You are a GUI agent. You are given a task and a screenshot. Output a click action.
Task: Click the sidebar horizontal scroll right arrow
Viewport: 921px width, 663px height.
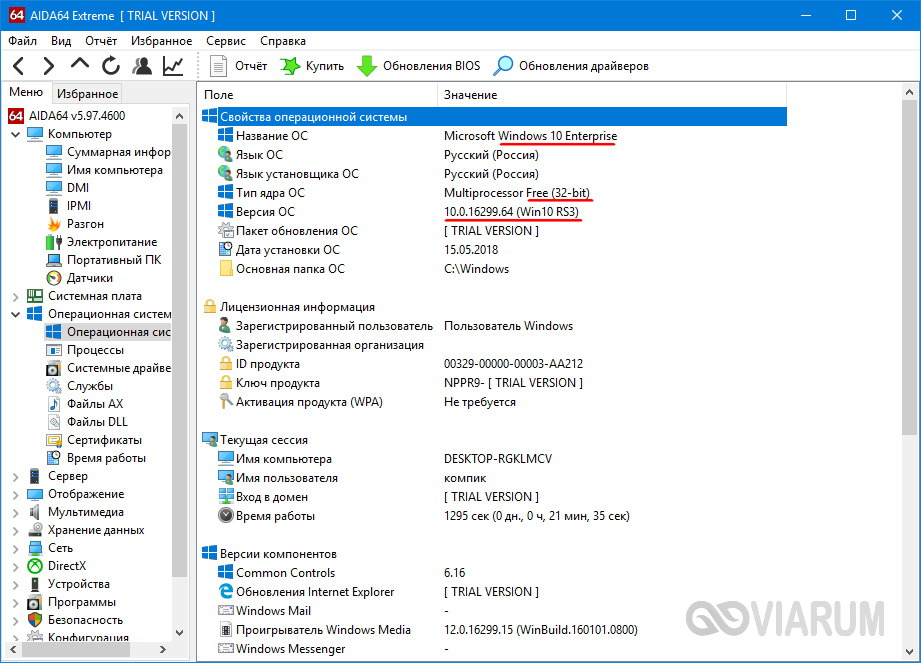pyautogui.click(x=163, y=649)
